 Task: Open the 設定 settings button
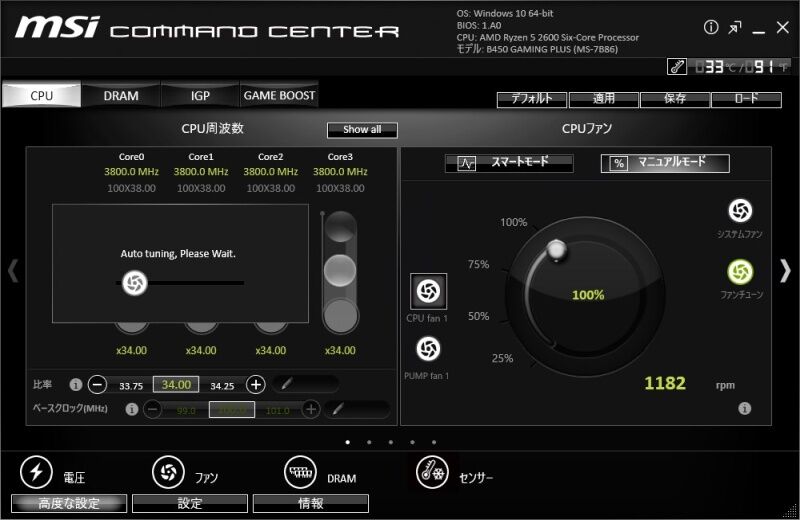coord(190,503)
